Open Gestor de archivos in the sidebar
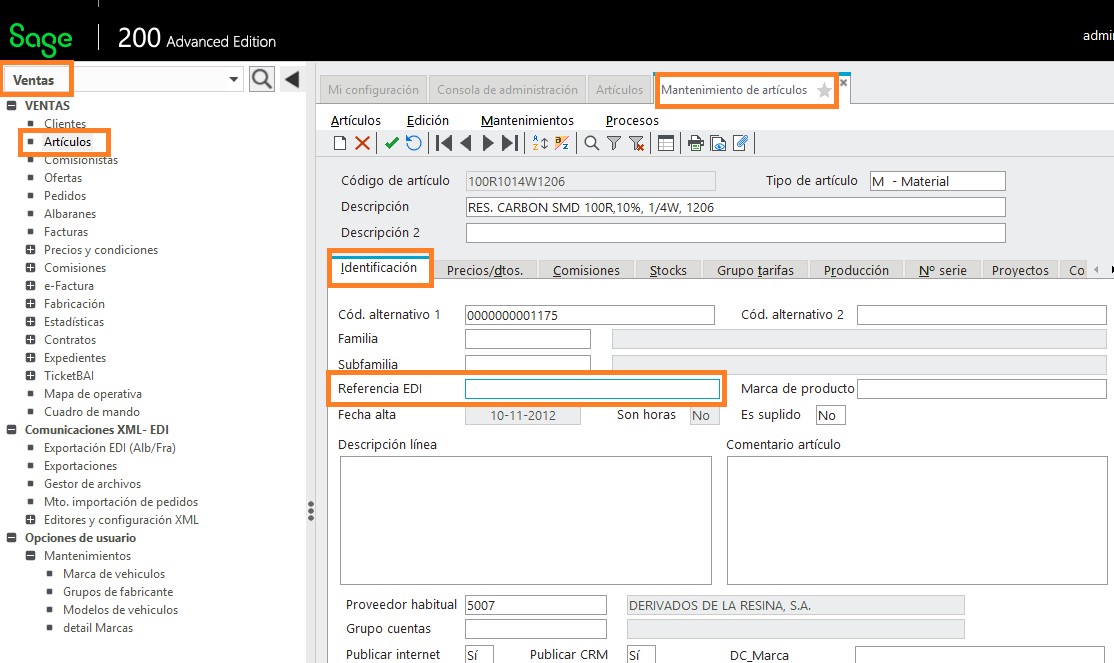1114x663 pixels. click(x=92, y=484)
